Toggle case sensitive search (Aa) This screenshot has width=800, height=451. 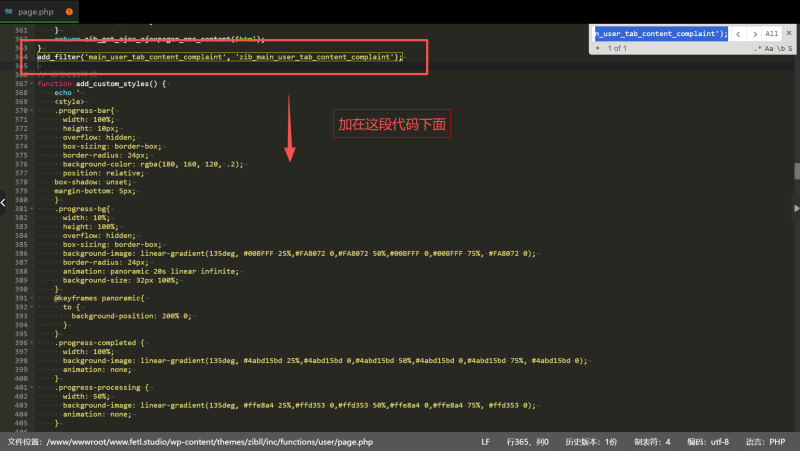(769, 48)
